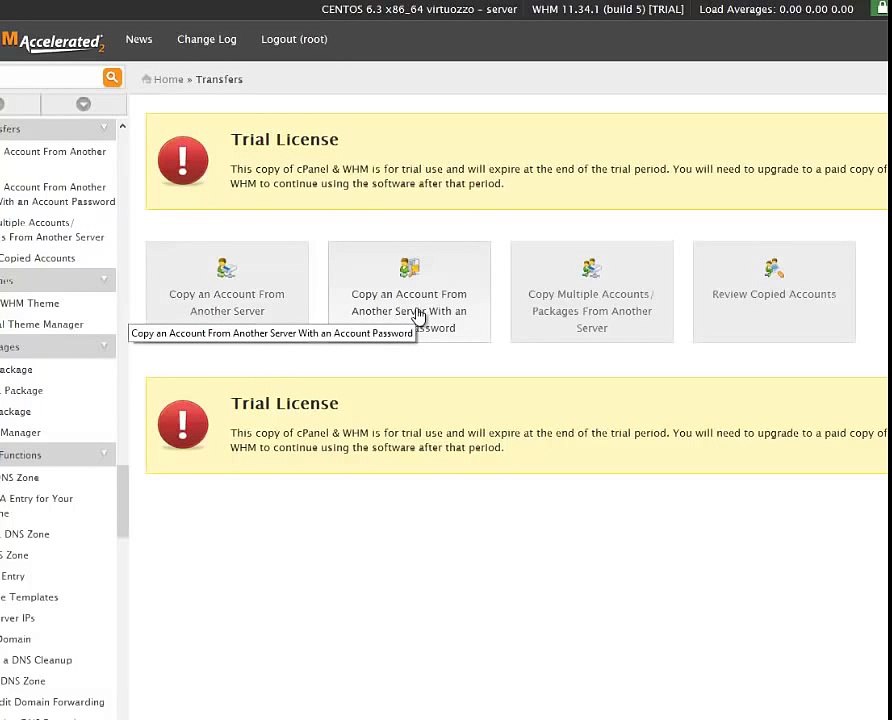Image resolution: width=892 pixels, height=720 pixels.
Task: Click the round down-arrow collapse-all icon in the sidebar
Action: click(84, 104)
